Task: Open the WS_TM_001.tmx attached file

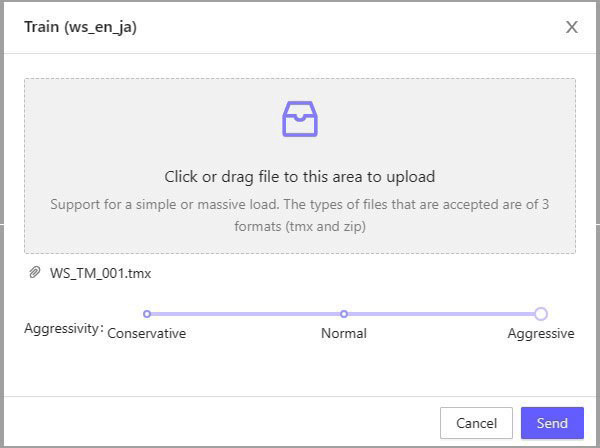Action: pyautogui.click(x=100, y=272)
